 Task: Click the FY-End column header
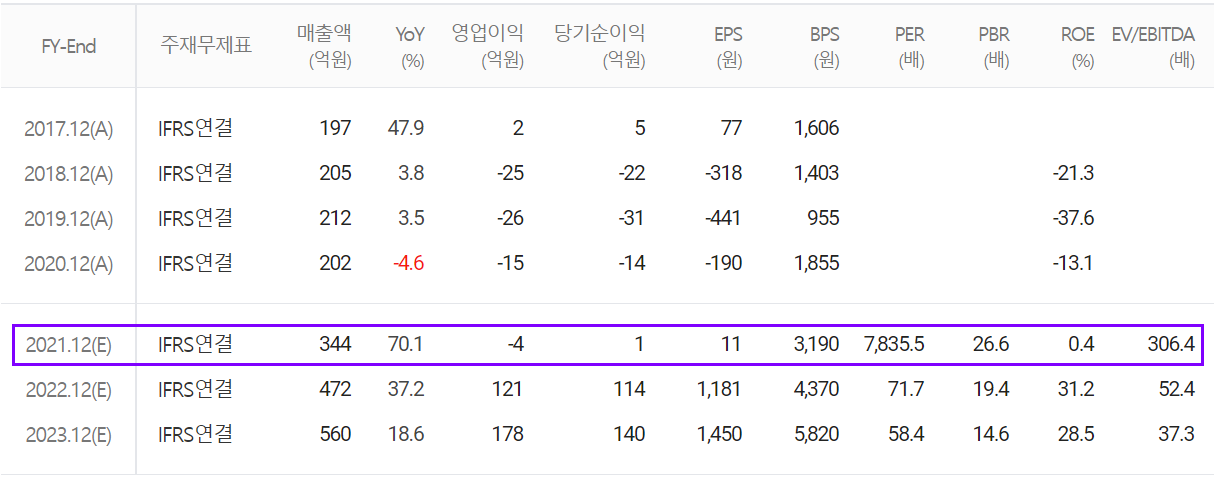pos(69,46)
